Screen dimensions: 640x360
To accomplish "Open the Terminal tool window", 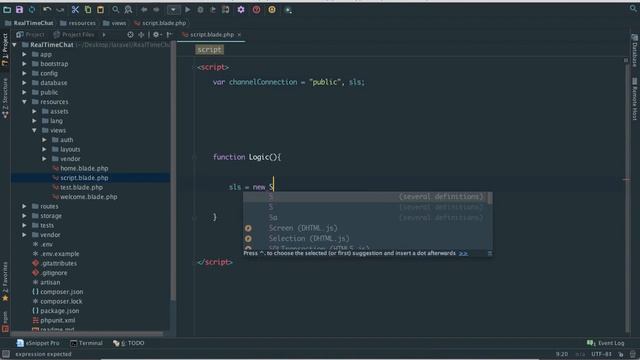I will (x=87, y=343).
